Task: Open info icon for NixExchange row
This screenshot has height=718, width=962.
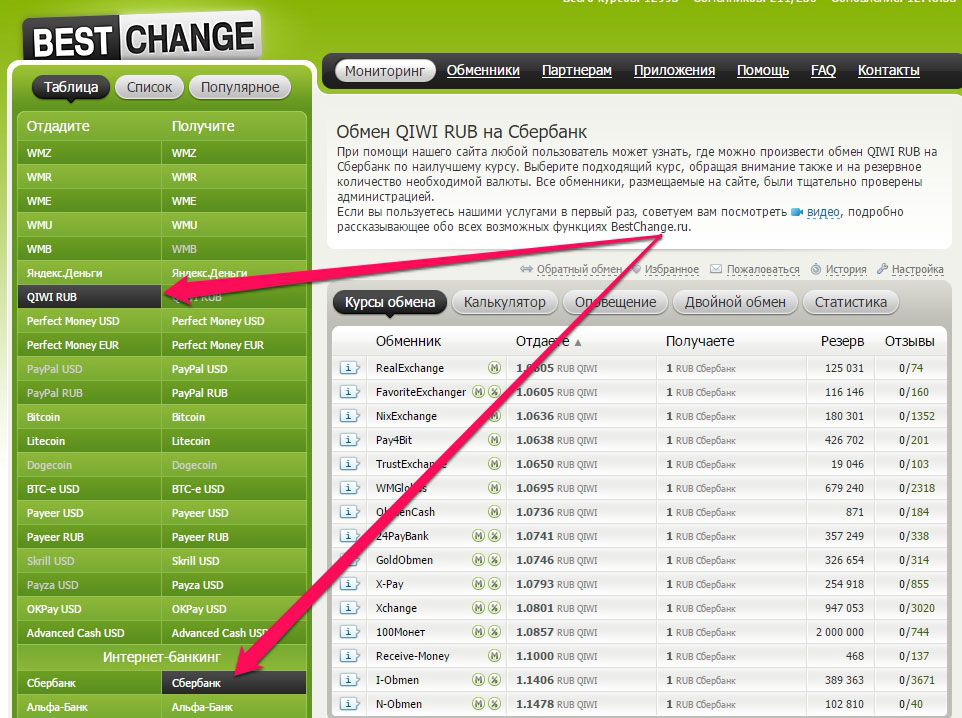Action: 349,416
